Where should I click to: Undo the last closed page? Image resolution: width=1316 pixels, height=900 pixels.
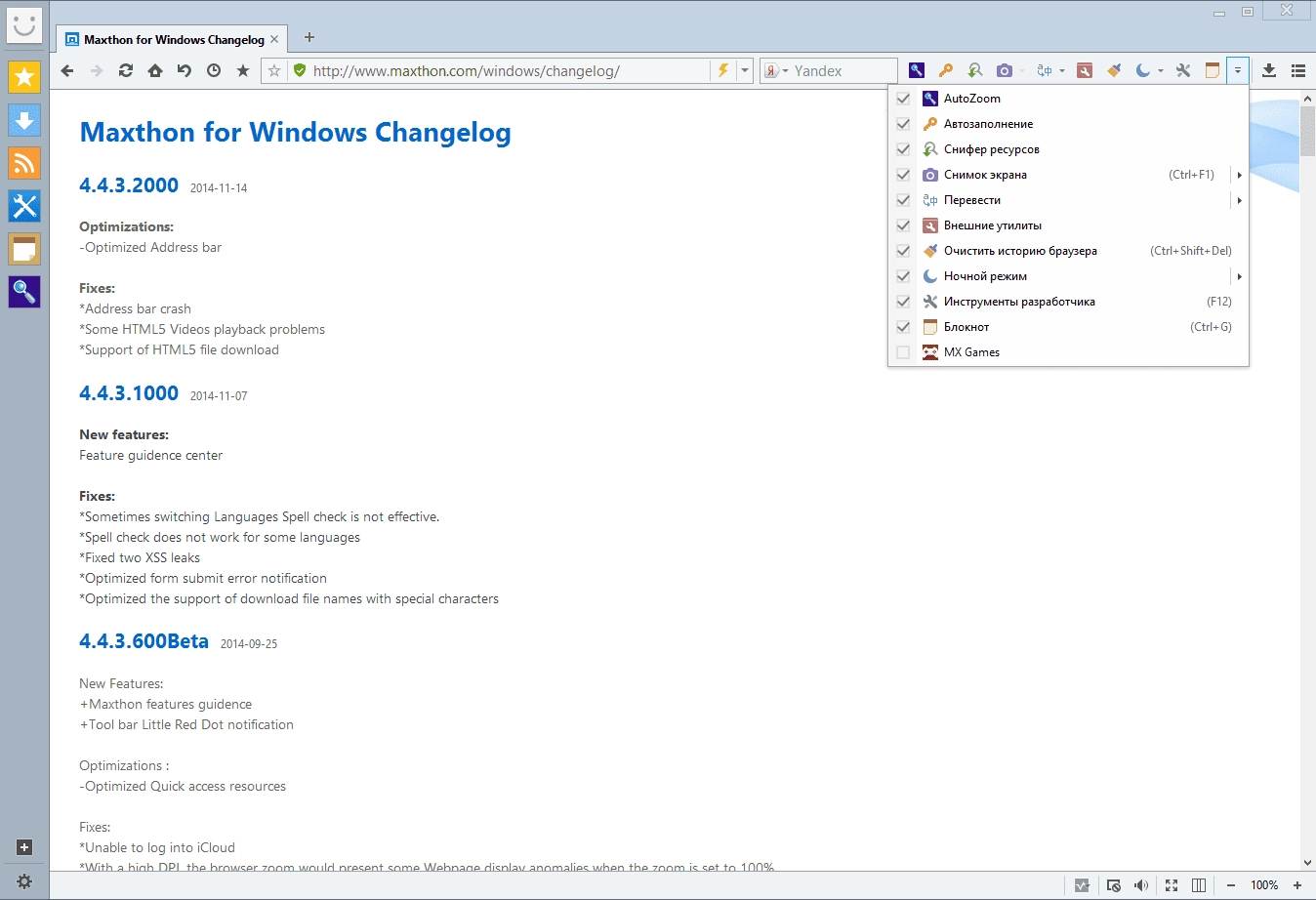coord(185,70)
